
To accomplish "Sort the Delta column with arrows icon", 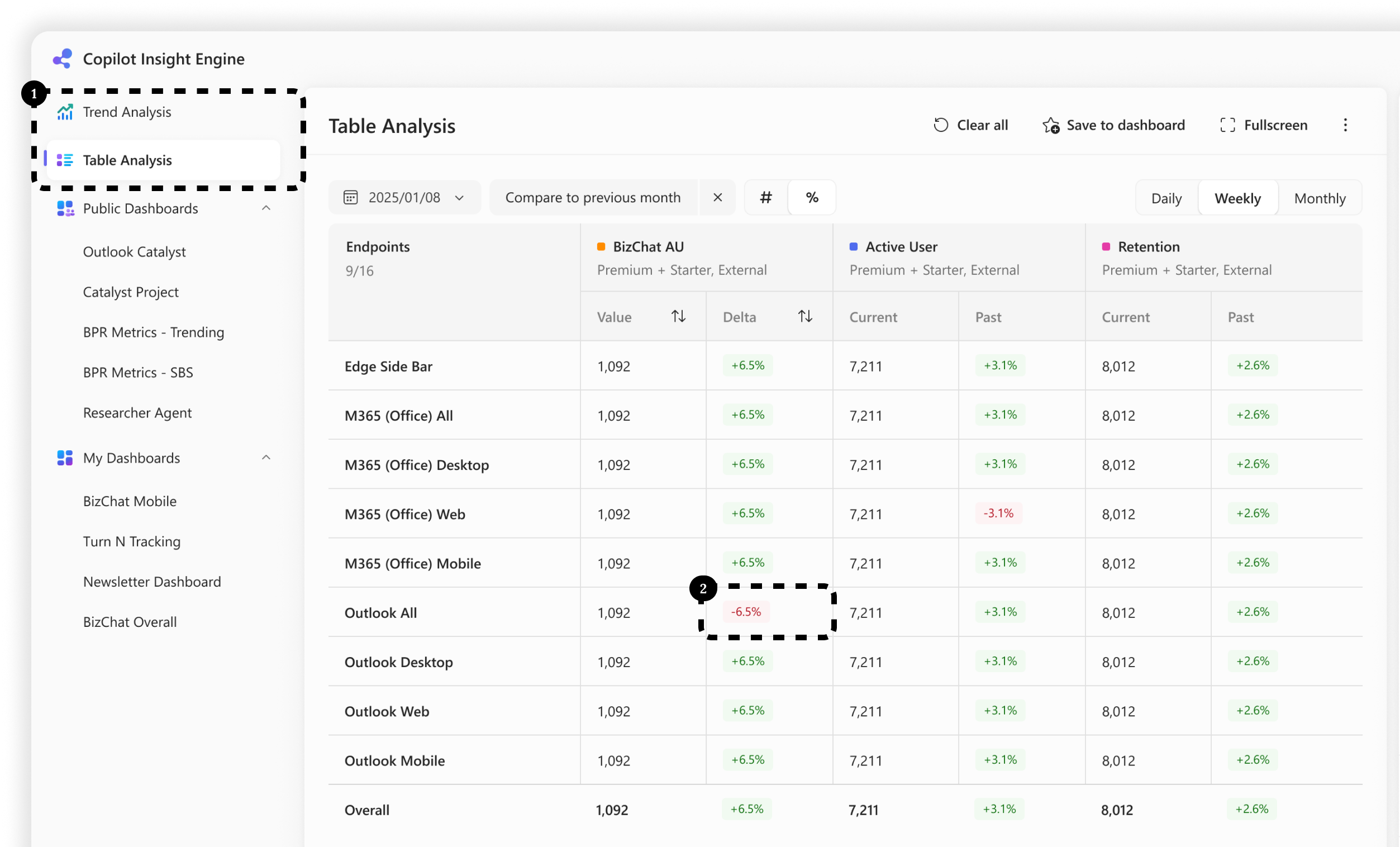I will (x=805, y=316).
